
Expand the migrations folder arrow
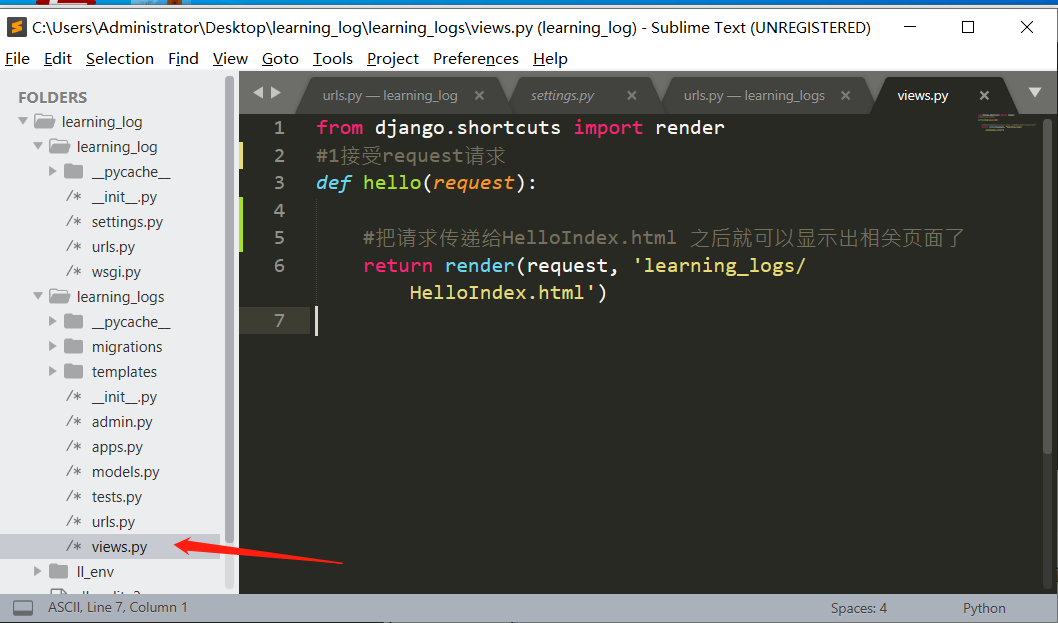click(53, 346)
